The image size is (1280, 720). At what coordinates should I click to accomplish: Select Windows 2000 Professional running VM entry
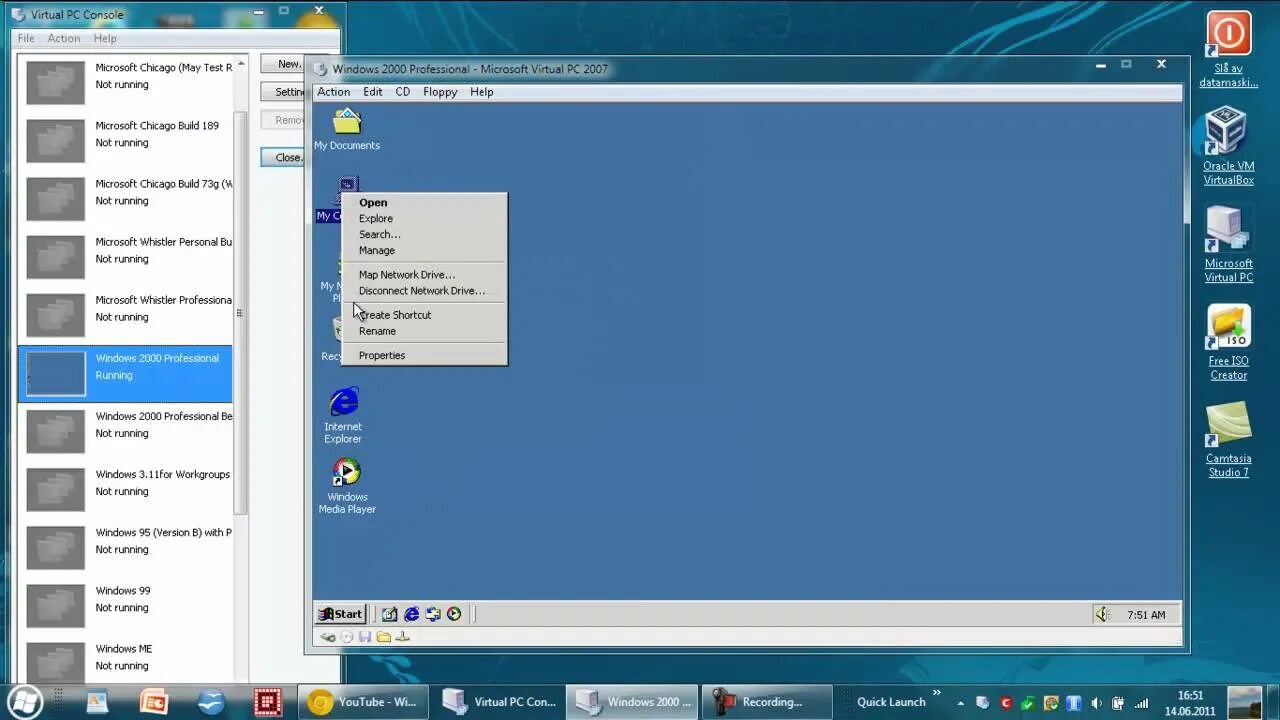coord(125,374)
